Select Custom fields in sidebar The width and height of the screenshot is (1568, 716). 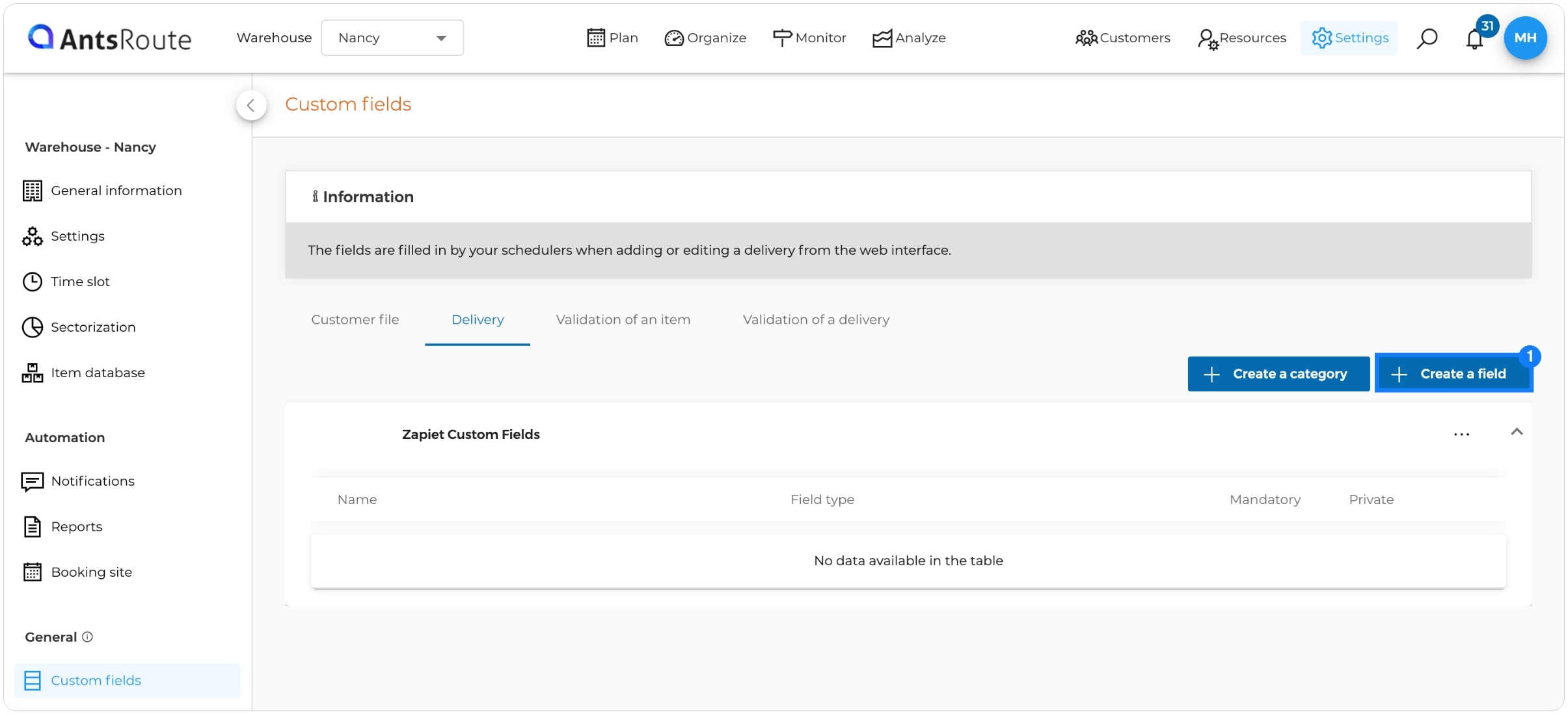[x=128, y=680]
